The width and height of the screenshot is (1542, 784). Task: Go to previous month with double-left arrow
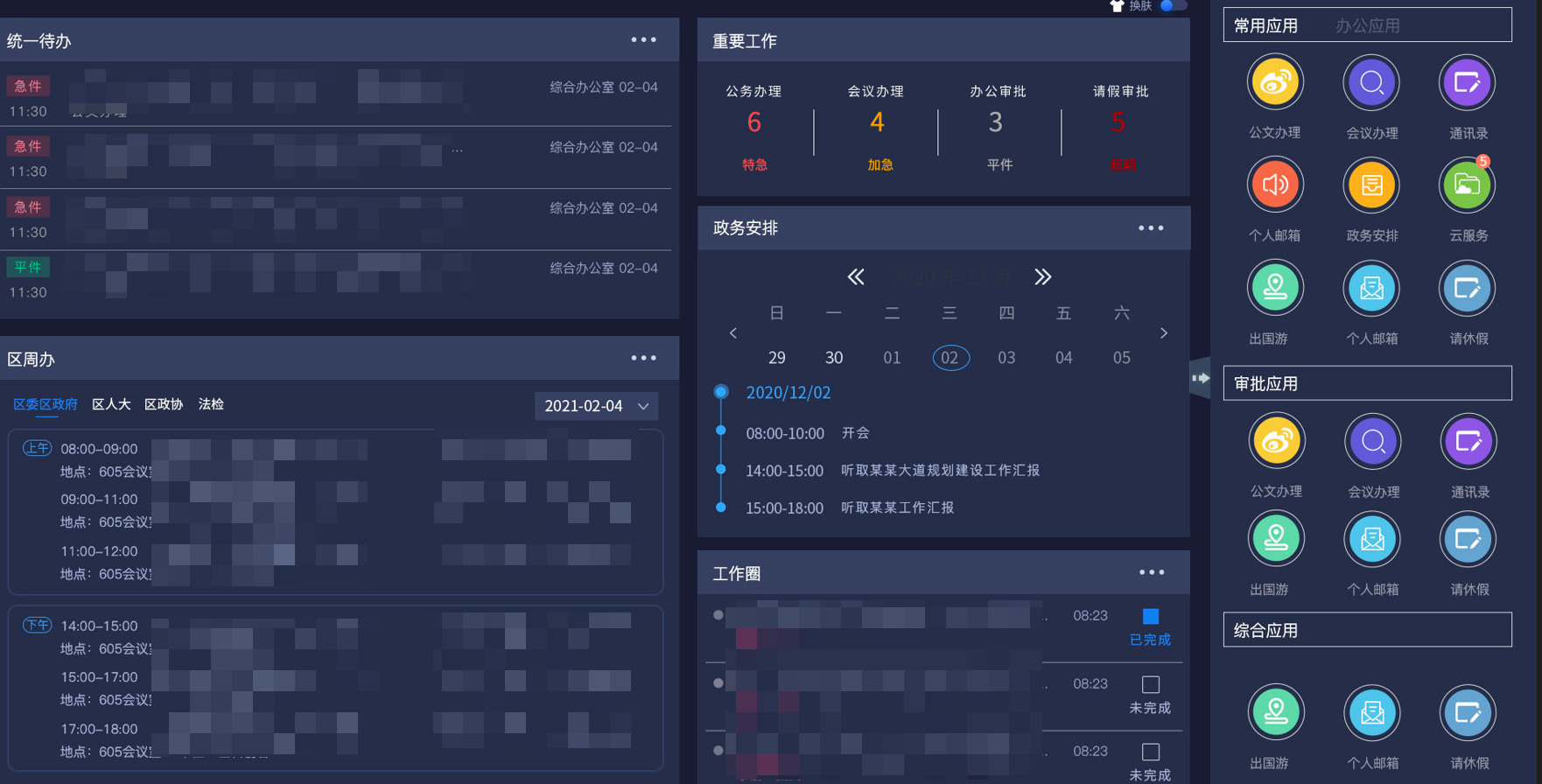[856, 277]
